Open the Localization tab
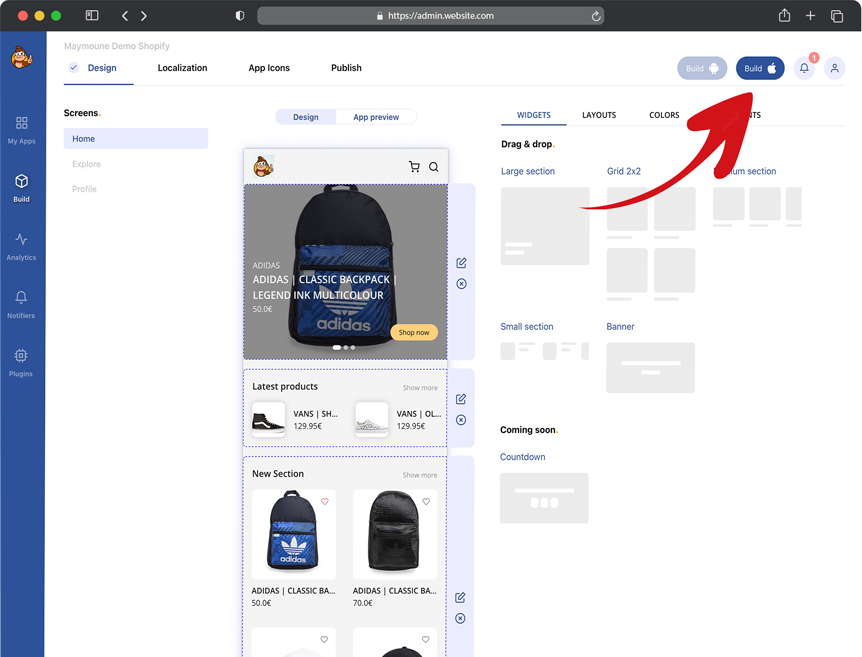Screen dimensions: 862x657 tap(183, 68)
